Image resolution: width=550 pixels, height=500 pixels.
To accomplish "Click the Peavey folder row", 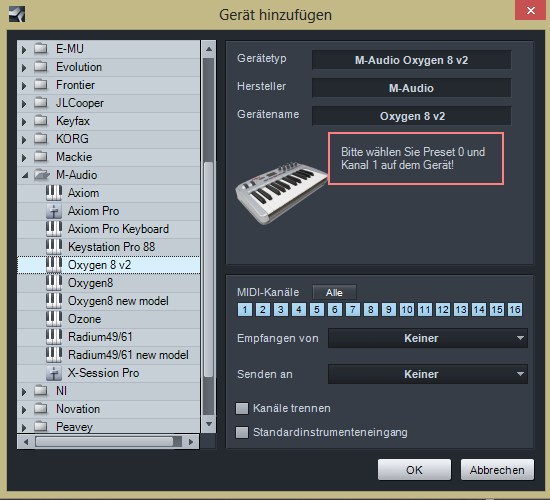I will [109, 426].
